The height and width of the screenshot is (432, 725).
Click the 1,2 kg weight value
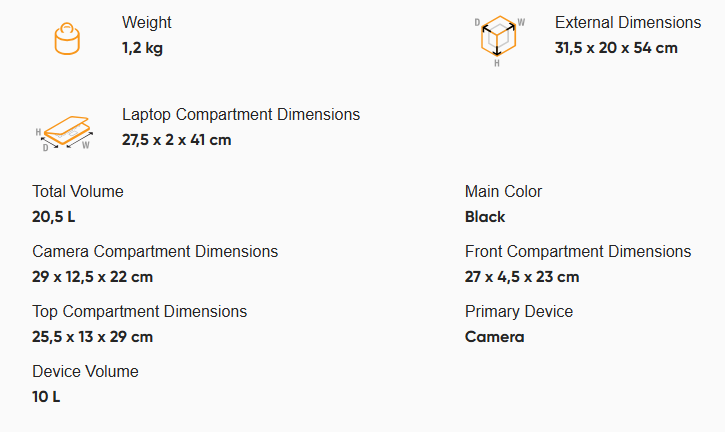(142, 48)
